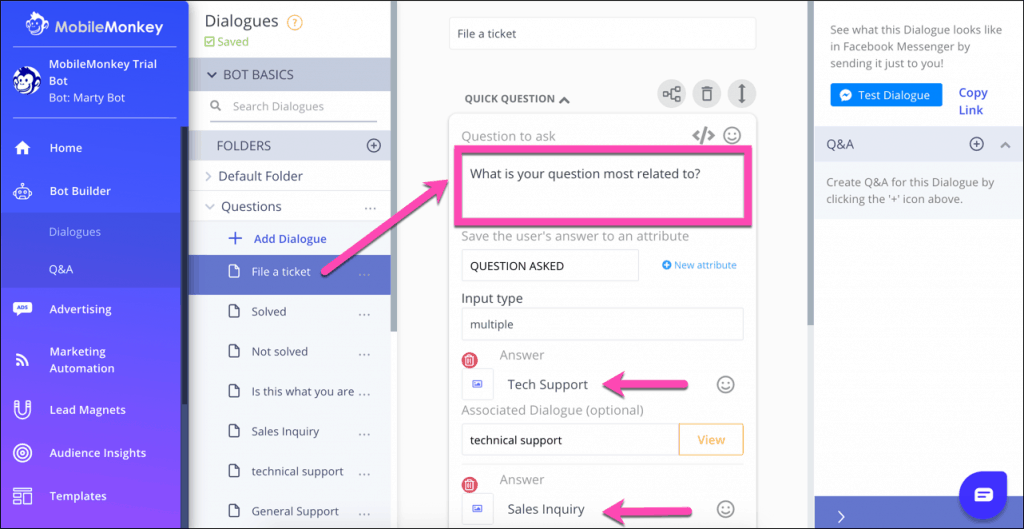
Task: Open emoji picker for Tech Support answer
Action: (726, 385)
